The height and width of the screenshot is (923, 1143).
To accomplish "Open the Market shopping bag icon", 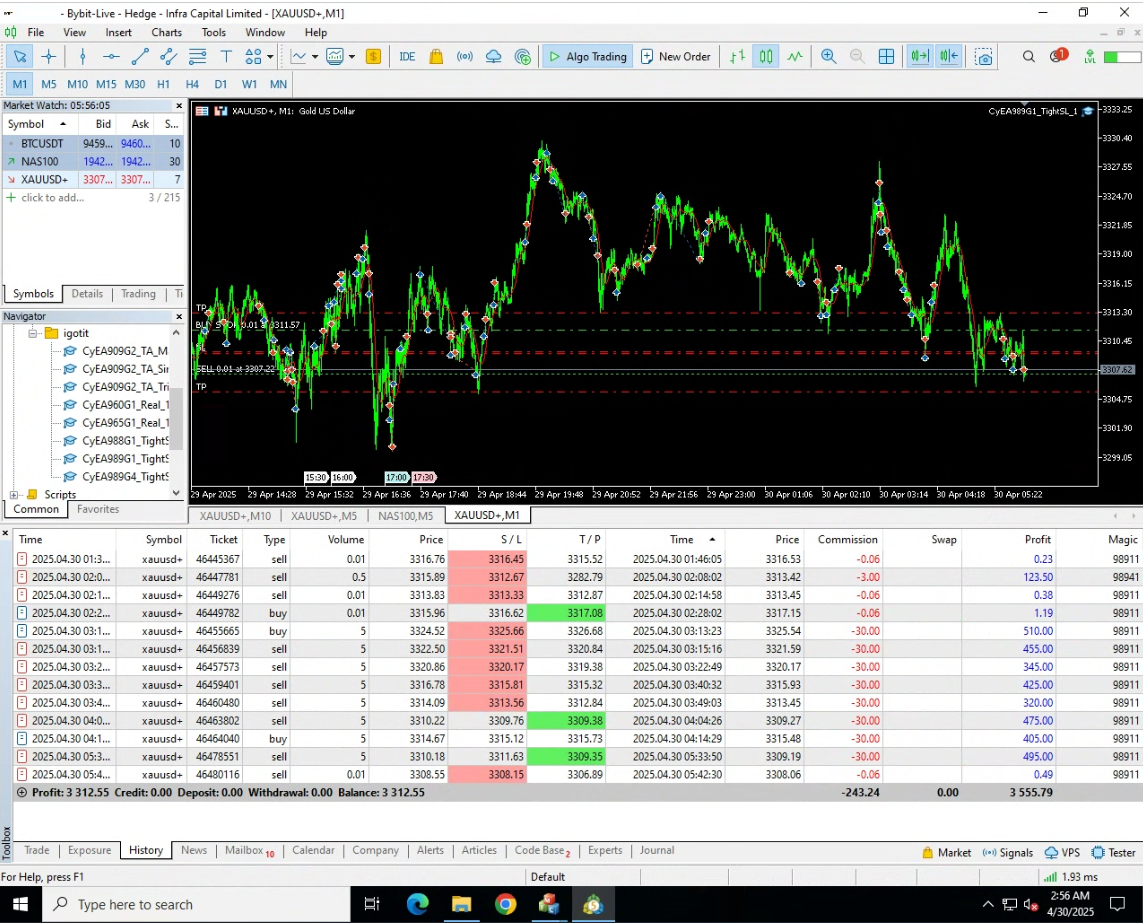I will tap(436, 57).
